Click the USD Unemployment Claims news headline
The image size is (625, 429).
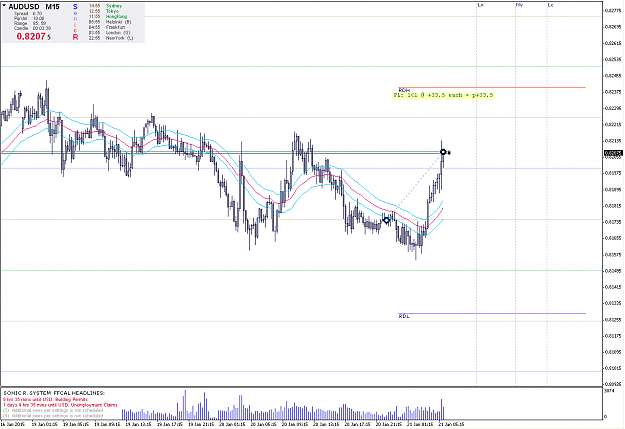(x=60, y=405)
